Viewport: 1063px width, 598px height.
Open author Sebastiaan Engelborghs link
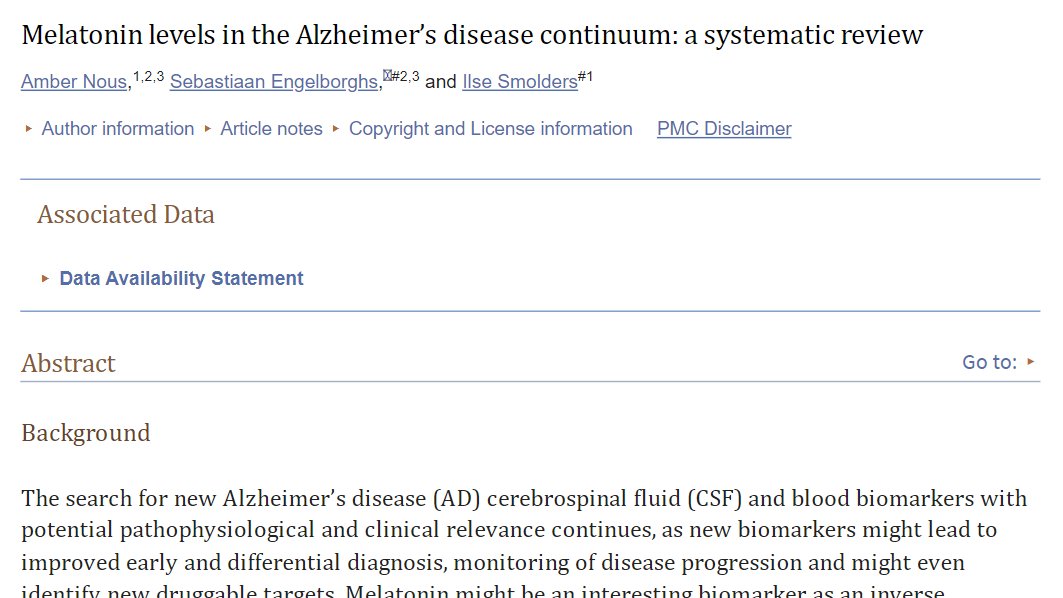pos(274,82)
